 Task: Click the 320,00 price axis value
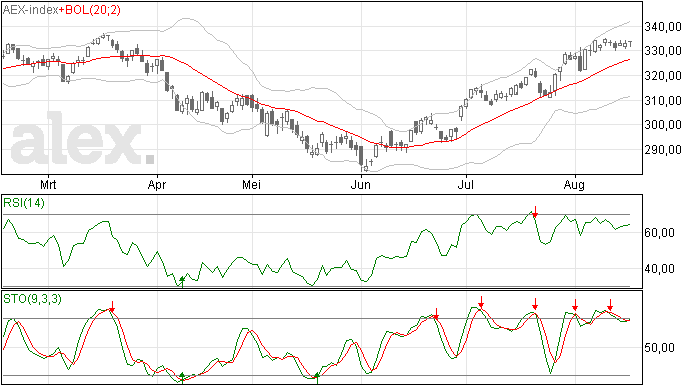(x=663, y=76)
